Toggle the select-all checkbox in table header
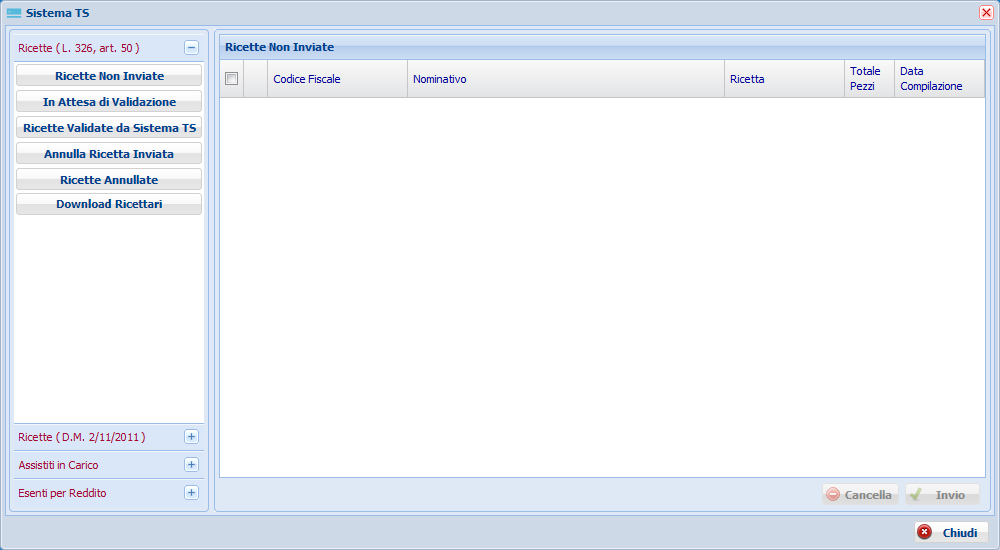This screenshot has height=550, width=1000. [232, 78]
